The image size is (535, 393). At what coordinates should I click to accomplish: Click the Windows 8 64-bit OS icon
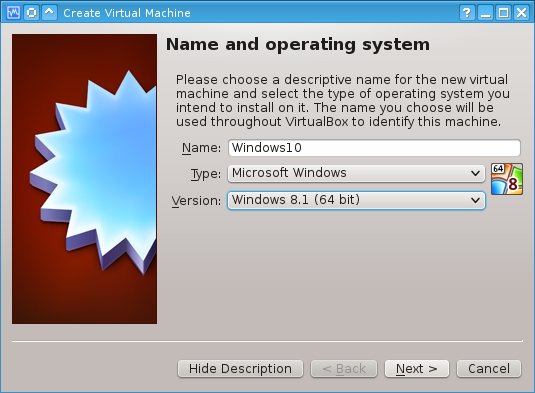(x=507, y=179)
